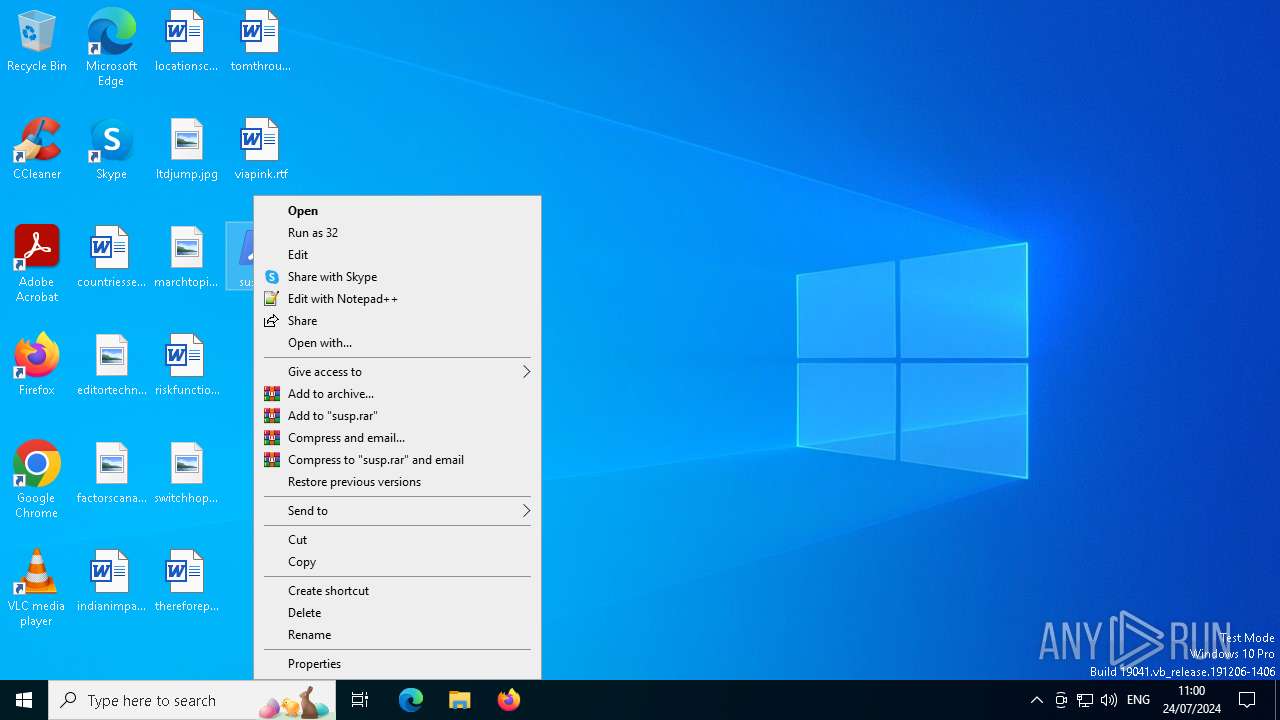1280x720 pixels.
Task: Show hidden system tray icons
Action: pyautogui.click(x=1037, y=700)
